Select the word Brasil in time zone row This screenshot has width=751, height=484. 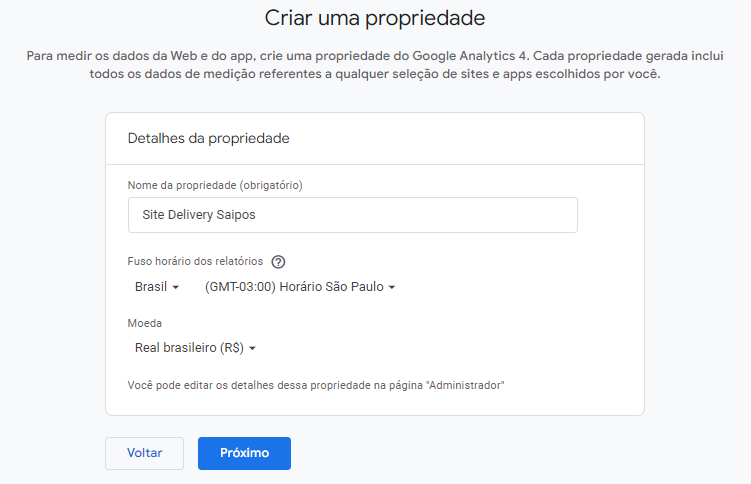[x=151, y=287]
